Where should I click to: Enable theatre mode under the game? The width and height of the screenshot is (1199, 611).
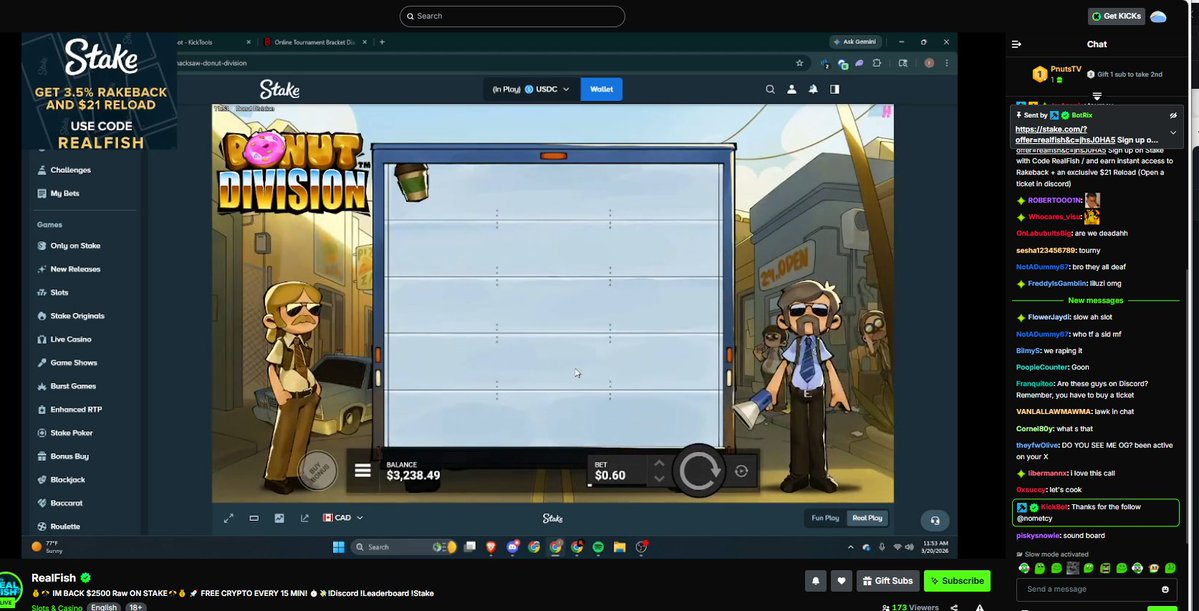(254, 518)
